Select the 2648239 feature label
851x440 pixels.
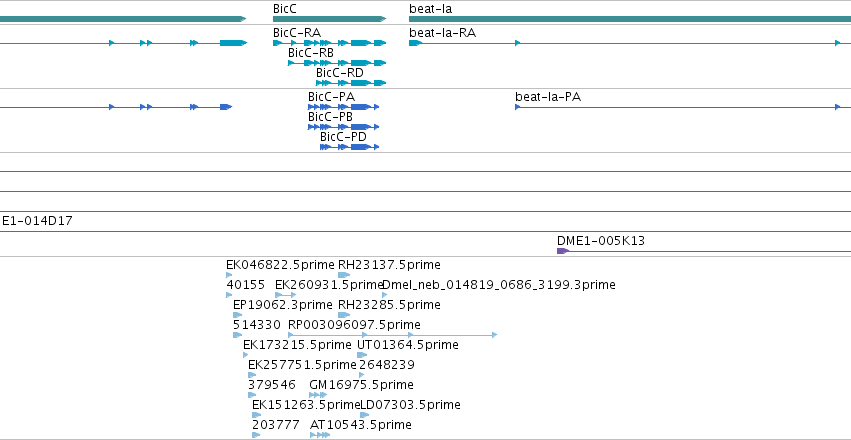point(387,365)
